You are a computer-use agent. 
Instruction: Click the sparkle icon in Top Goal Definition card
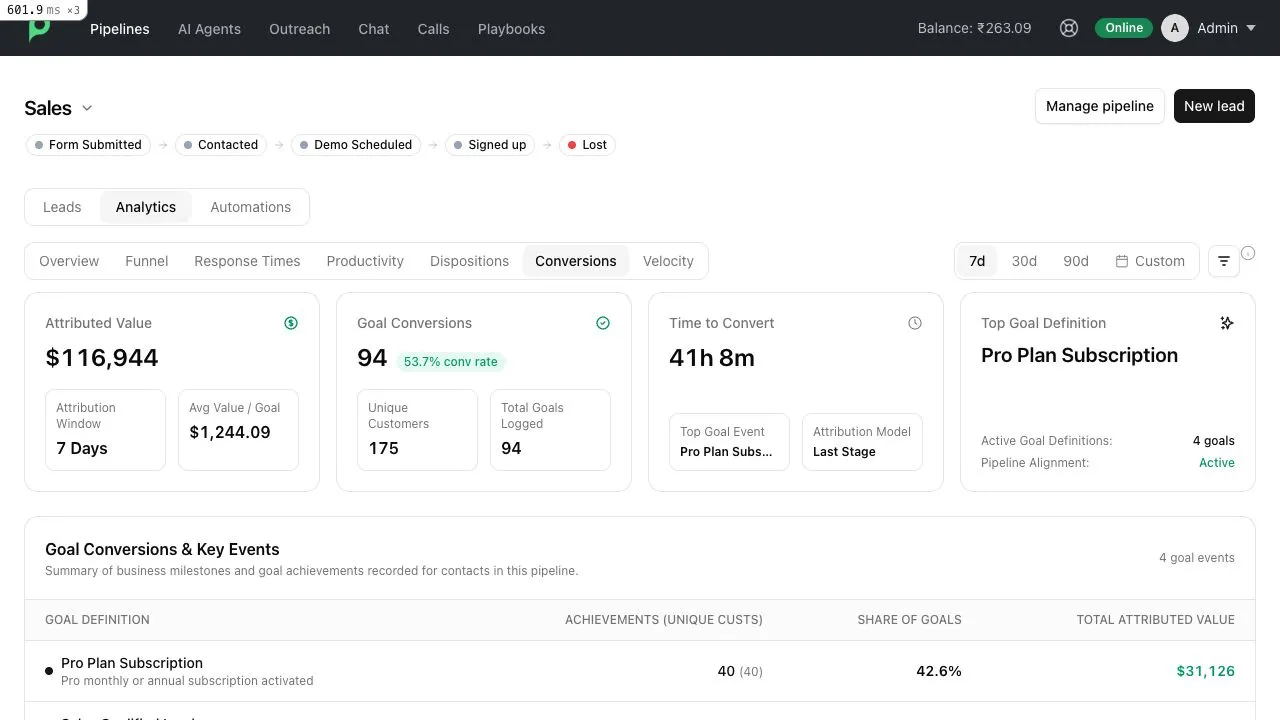pyautogui.click(x=1227, y=323)
